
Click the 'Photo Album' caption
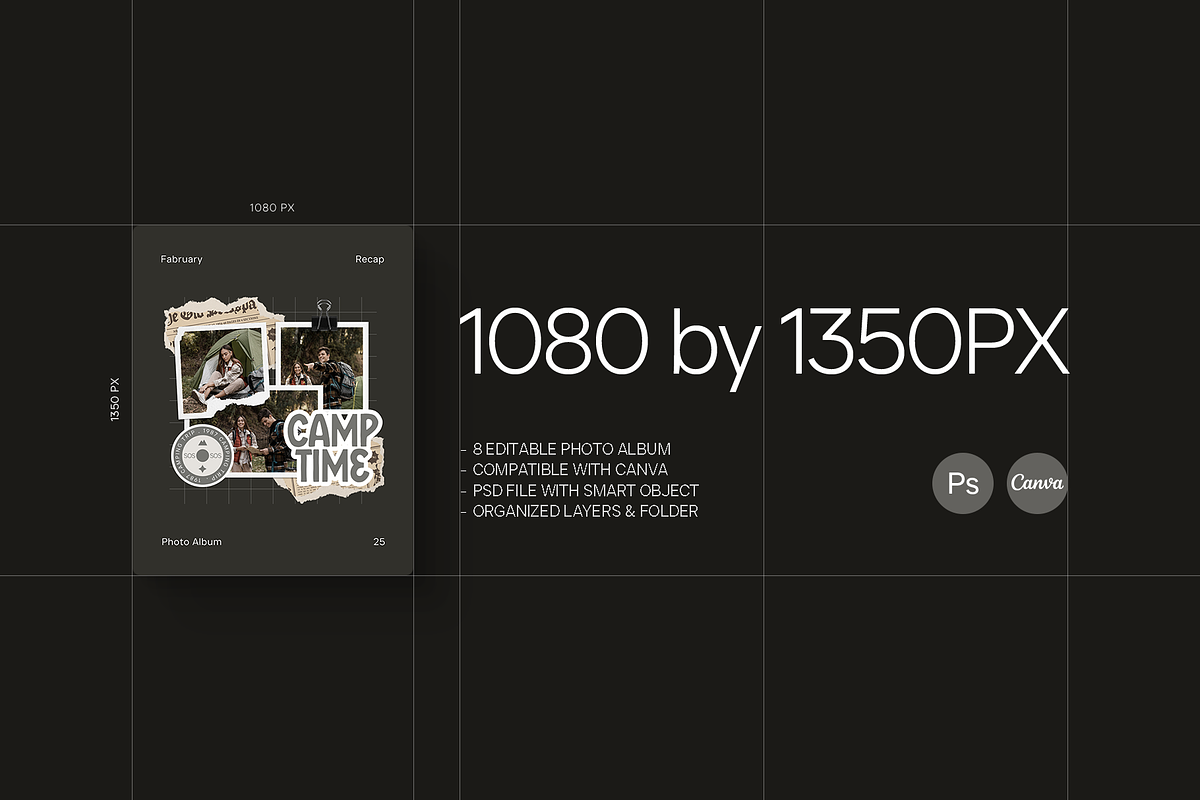pyautogui.click(x=191, y=542)
